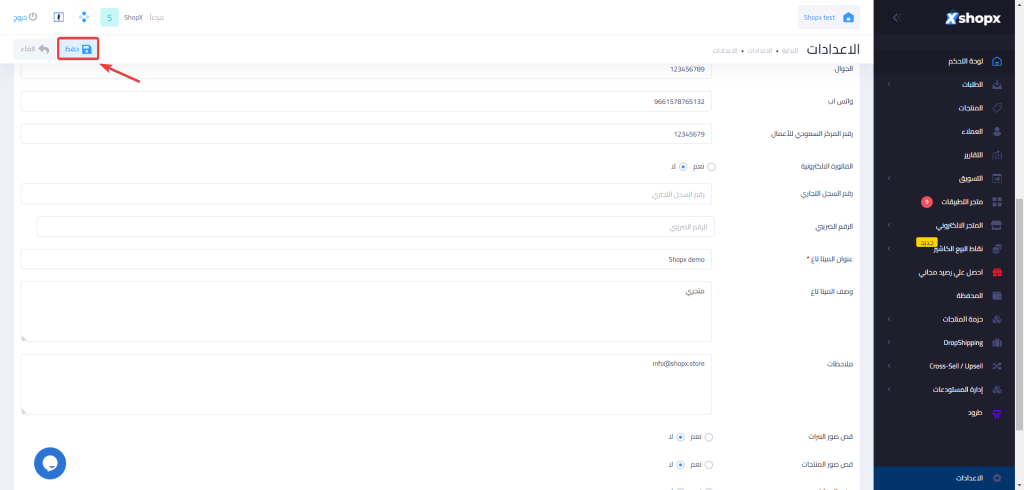Click the Facebook icon in top bar

[x=59, y=17]
